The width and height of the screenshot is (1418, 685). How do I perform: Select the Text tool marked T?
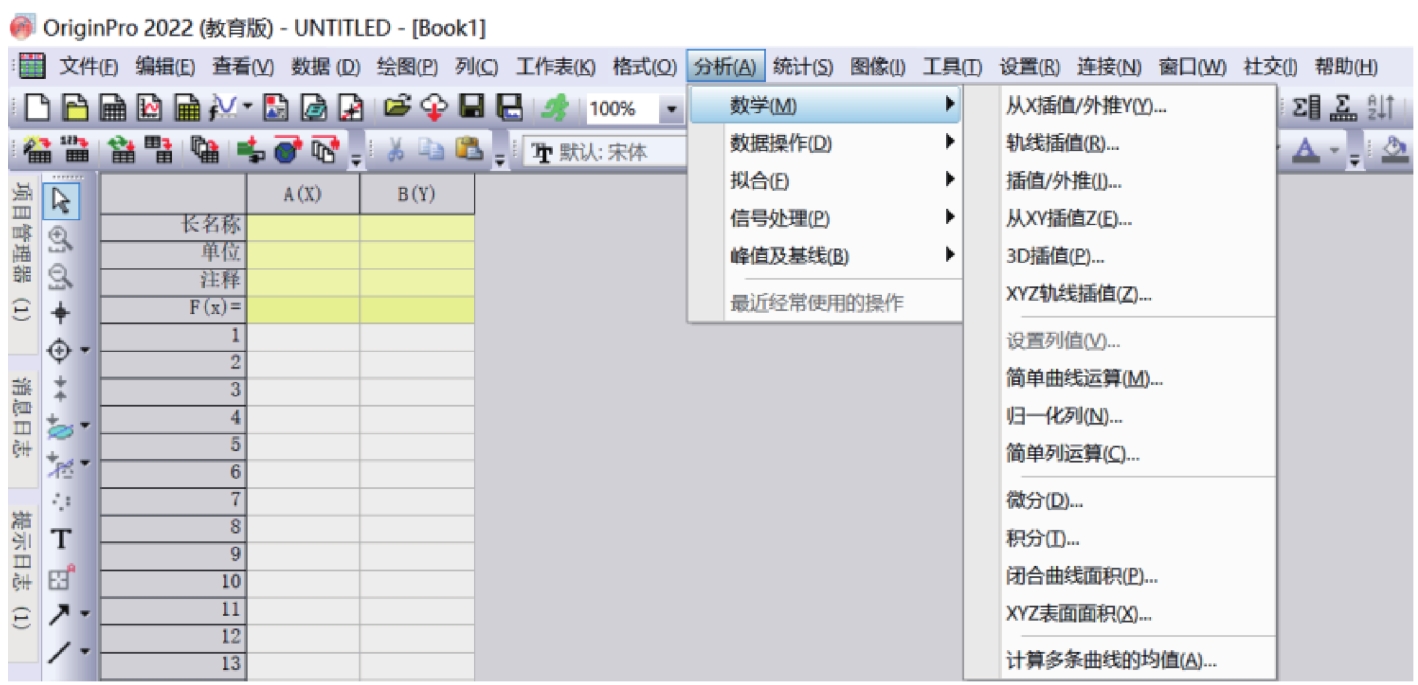click(x=61, y=539)
